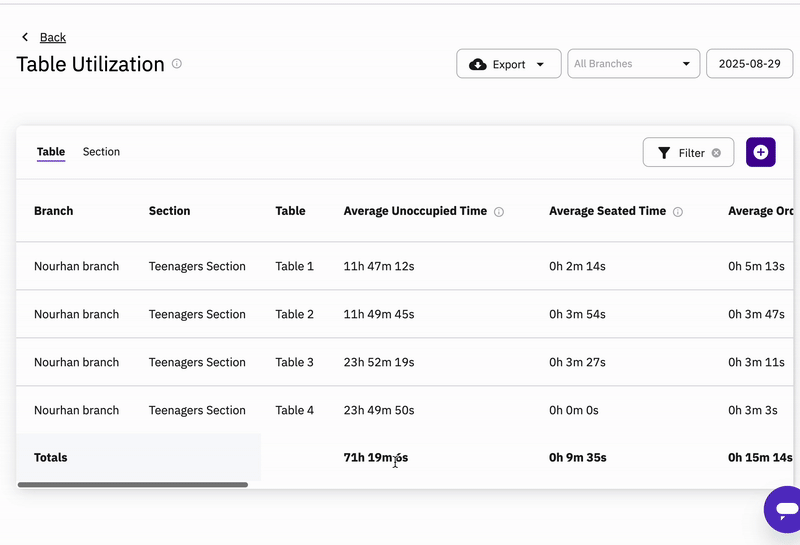This screenshot has height=545, width=800.
Task: Click the Filter button label
Action: coord(691,153)
